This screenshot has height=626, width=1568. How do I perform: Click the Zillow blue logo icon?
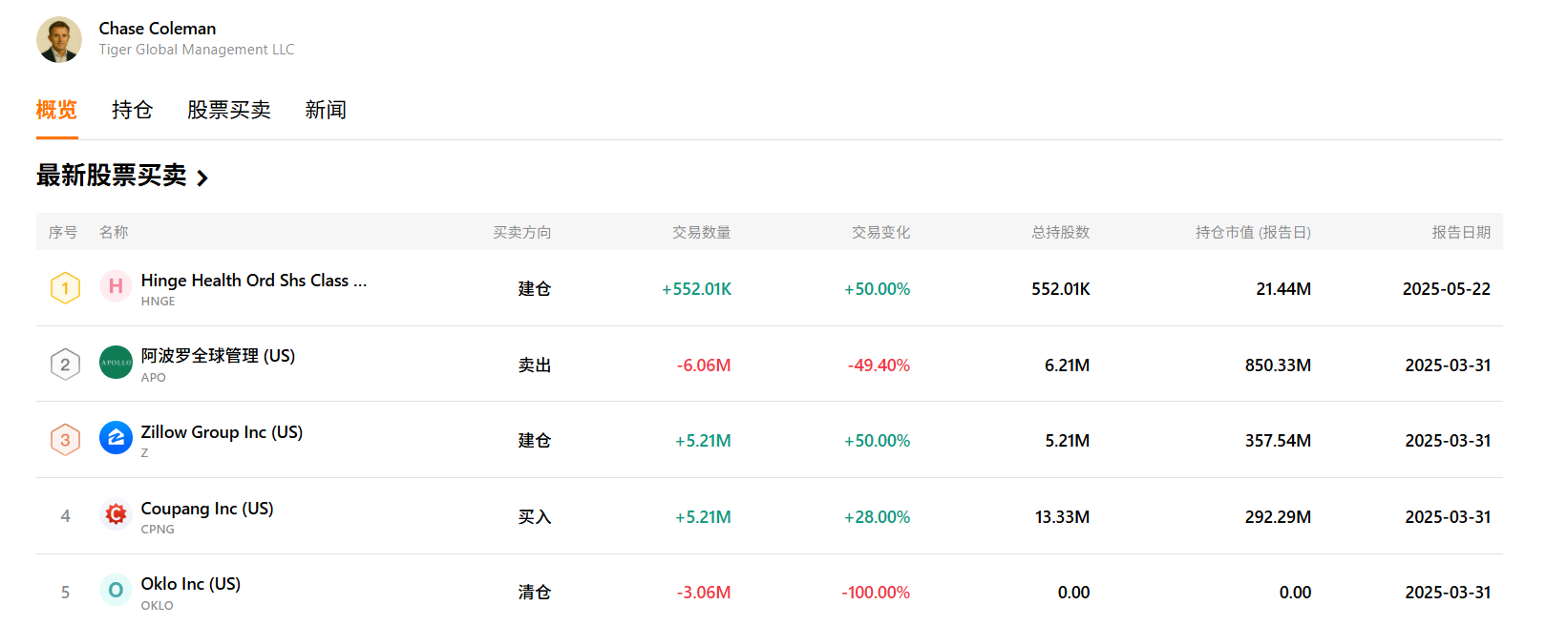tap(116, 438)
